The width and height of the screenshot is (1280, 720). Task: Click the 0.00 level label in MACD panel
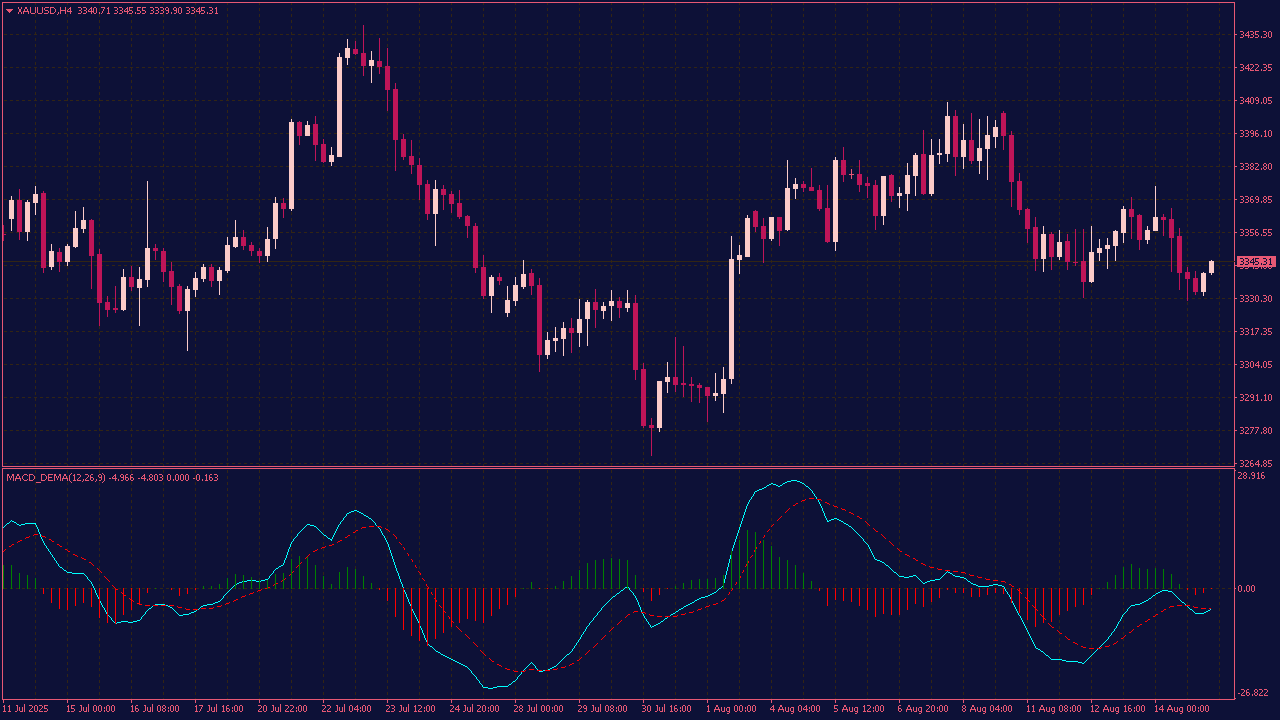pyautogui.click(x=1247, y=588)
